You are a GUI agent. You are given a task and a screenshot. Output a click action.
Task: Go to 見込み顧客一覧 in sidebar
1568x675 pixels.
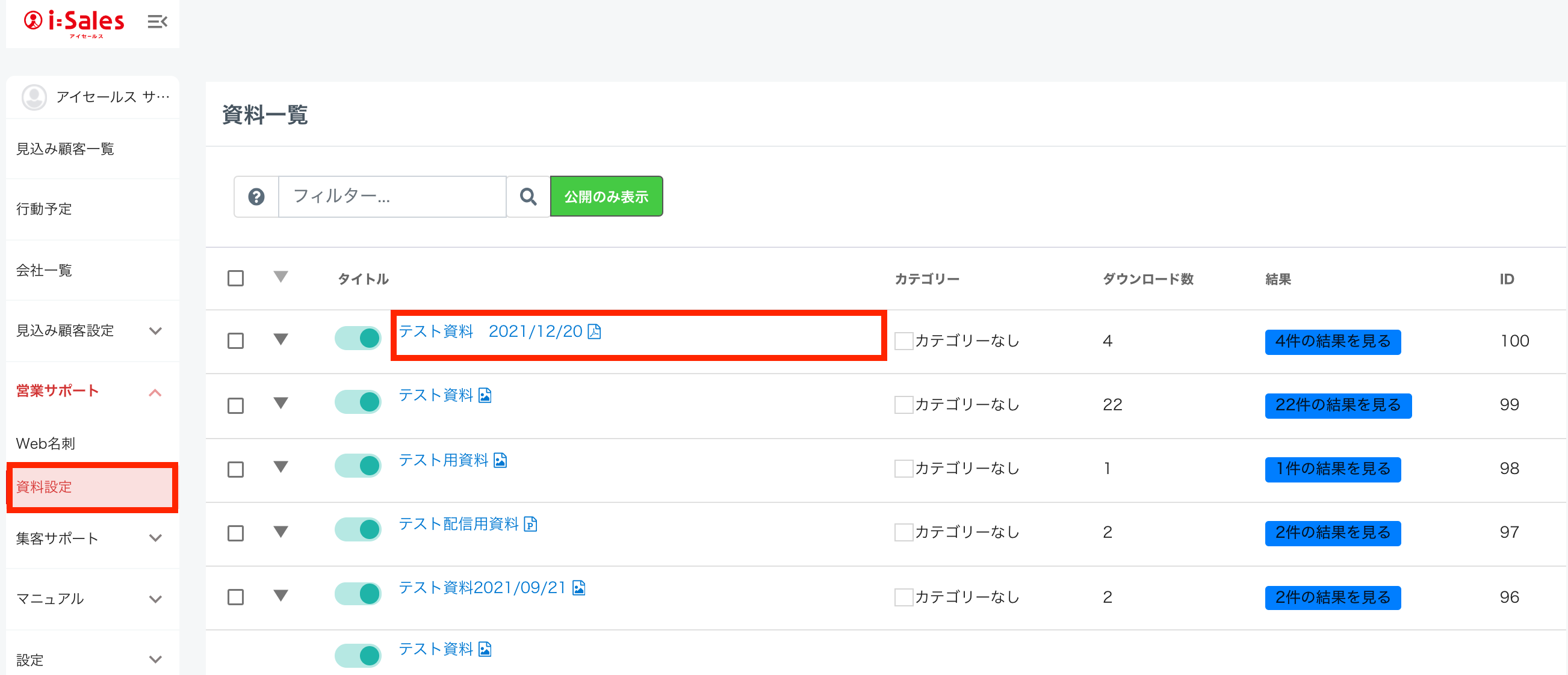(65, 149)
